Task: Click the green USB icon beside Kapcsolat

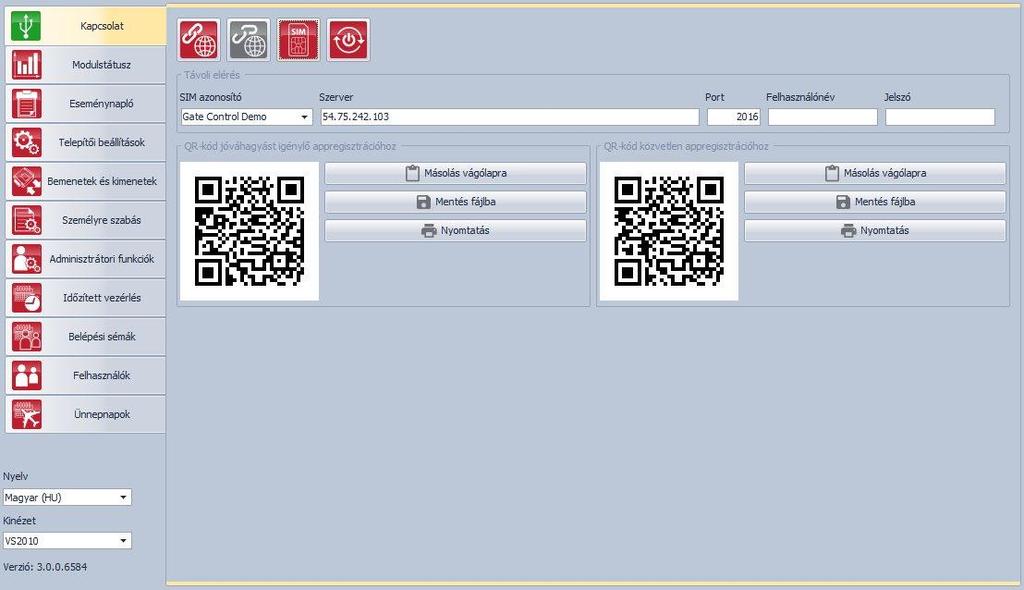Action: click(x=26, y=26)
